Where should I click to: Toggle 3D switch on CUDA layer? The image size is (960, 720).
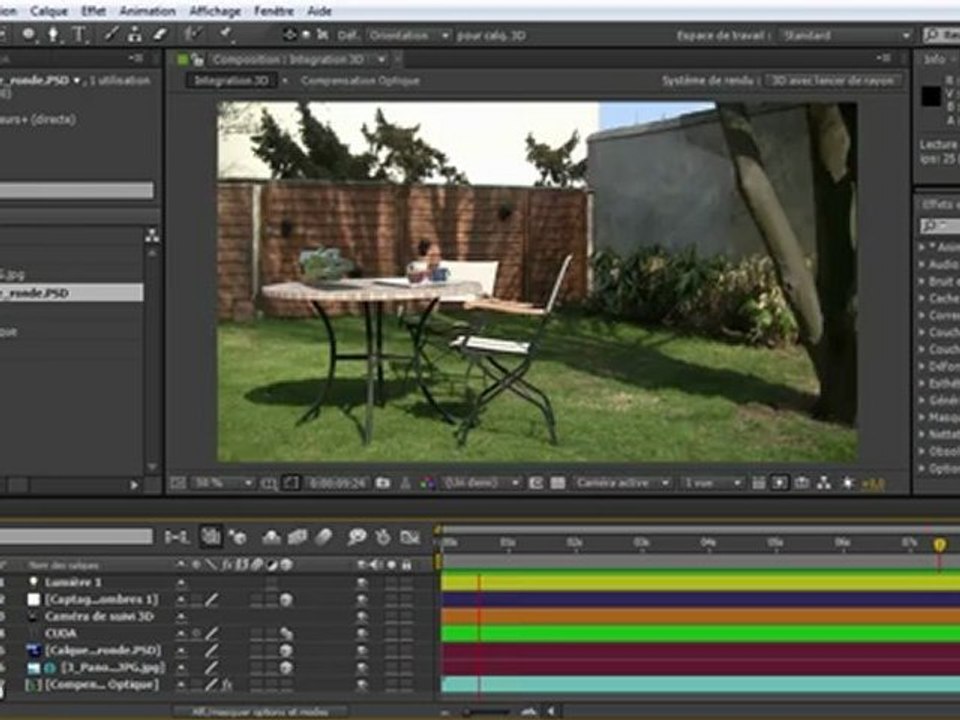point(286,634)
